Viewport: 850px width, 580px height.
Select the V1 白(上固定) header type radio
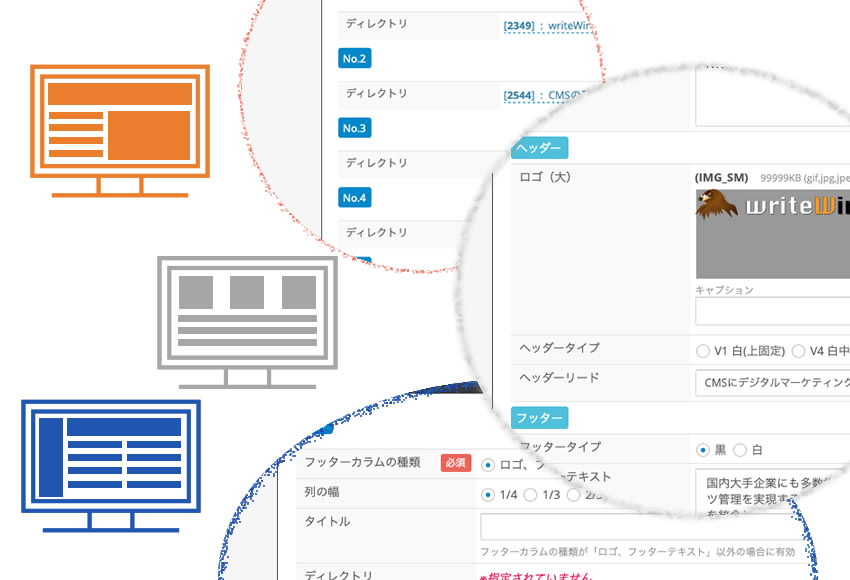[703, 351]
